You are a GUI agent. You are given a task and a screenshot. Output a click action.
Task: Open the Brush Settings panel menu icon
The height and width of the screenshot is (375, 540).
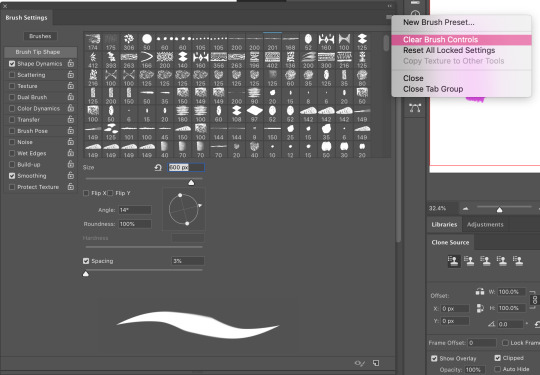tap(389, 17)
